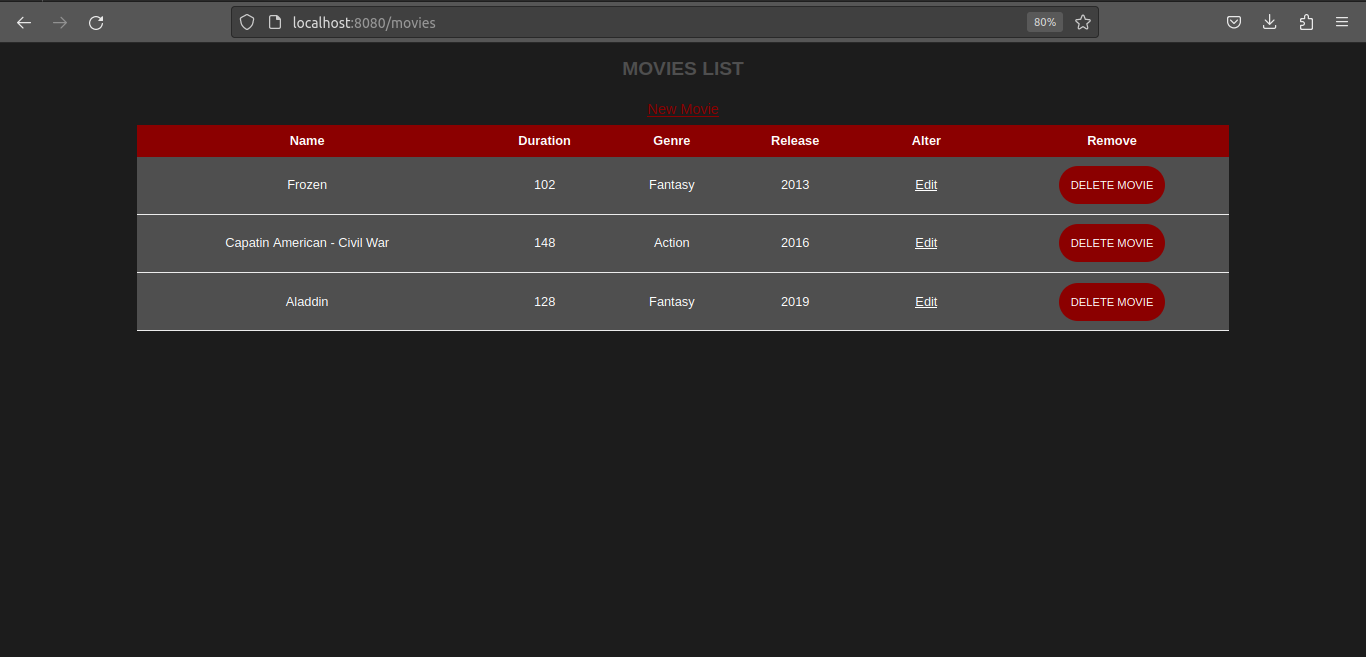Select the Capatin American - Civil War name cell
This screenshot has width=1366, height=657.
[x=307, y=243]
